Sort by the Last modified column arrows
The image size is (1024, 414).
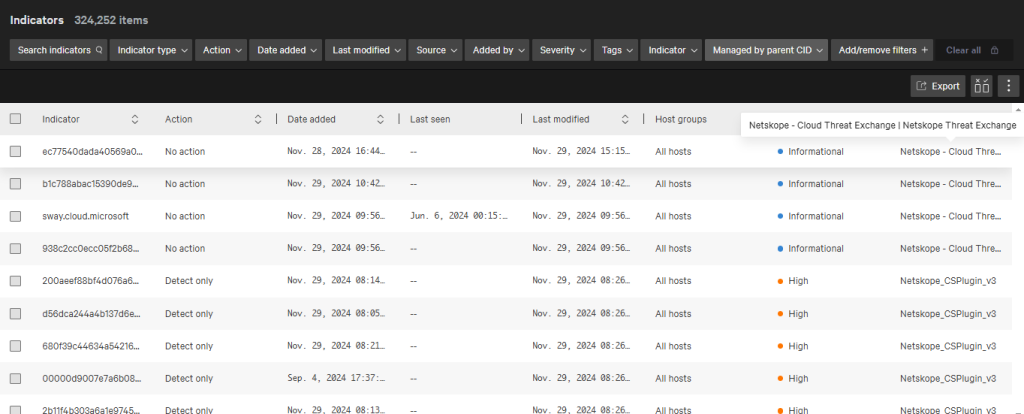[625, 119]
